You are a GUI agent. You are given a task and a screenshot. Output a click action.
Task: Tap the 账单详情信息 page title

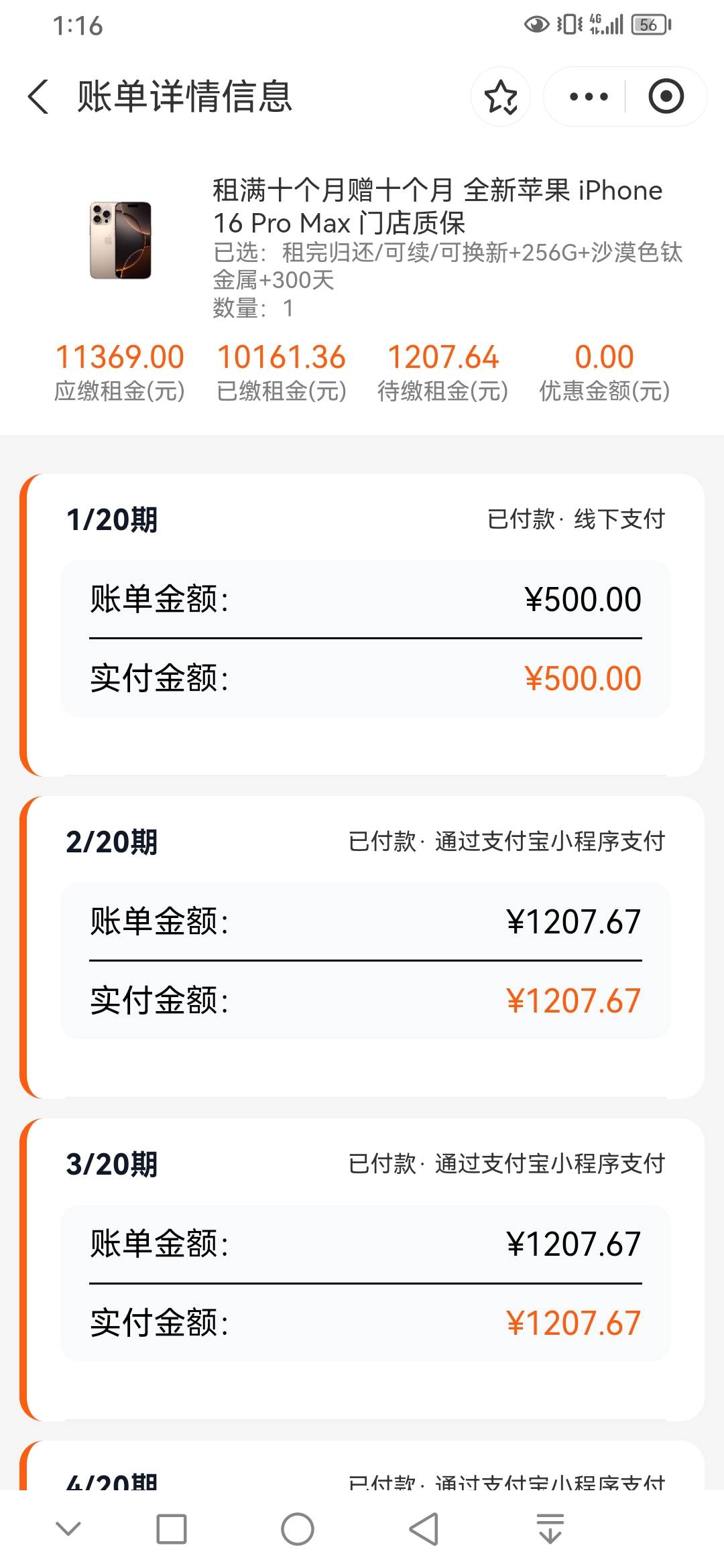[x=185, y=96]
